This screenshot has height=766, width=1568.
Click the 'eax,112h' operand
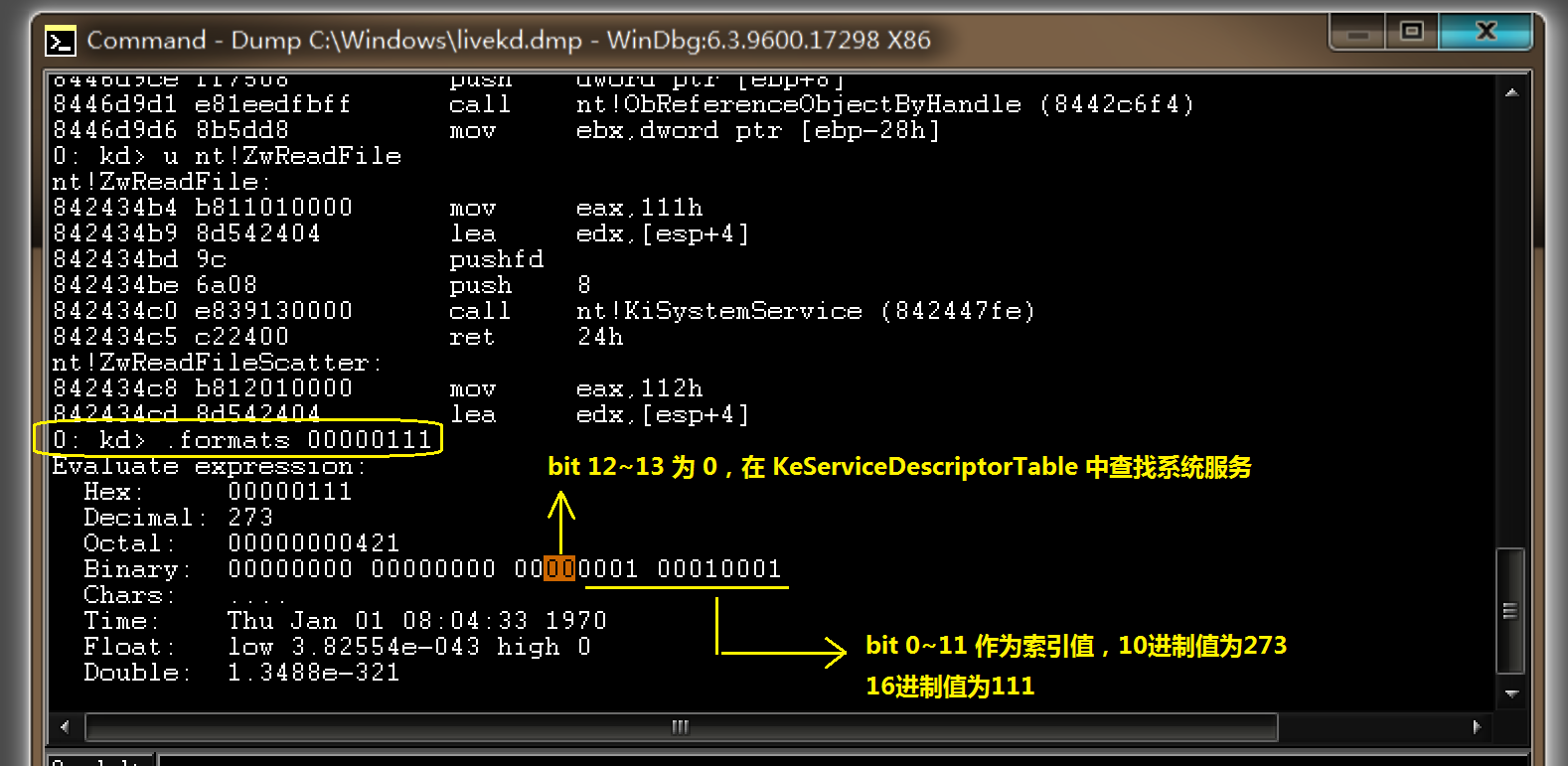(640, 388)
